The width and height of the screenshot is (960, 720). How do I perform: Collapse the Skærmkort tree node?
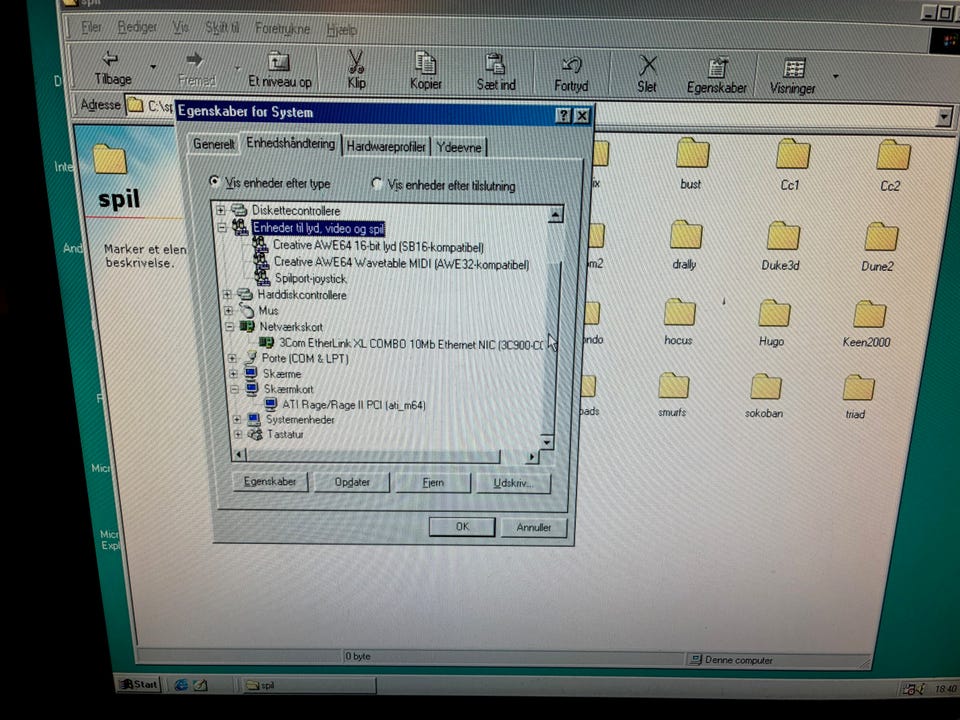pyautogui.click(x=234, y=389)
